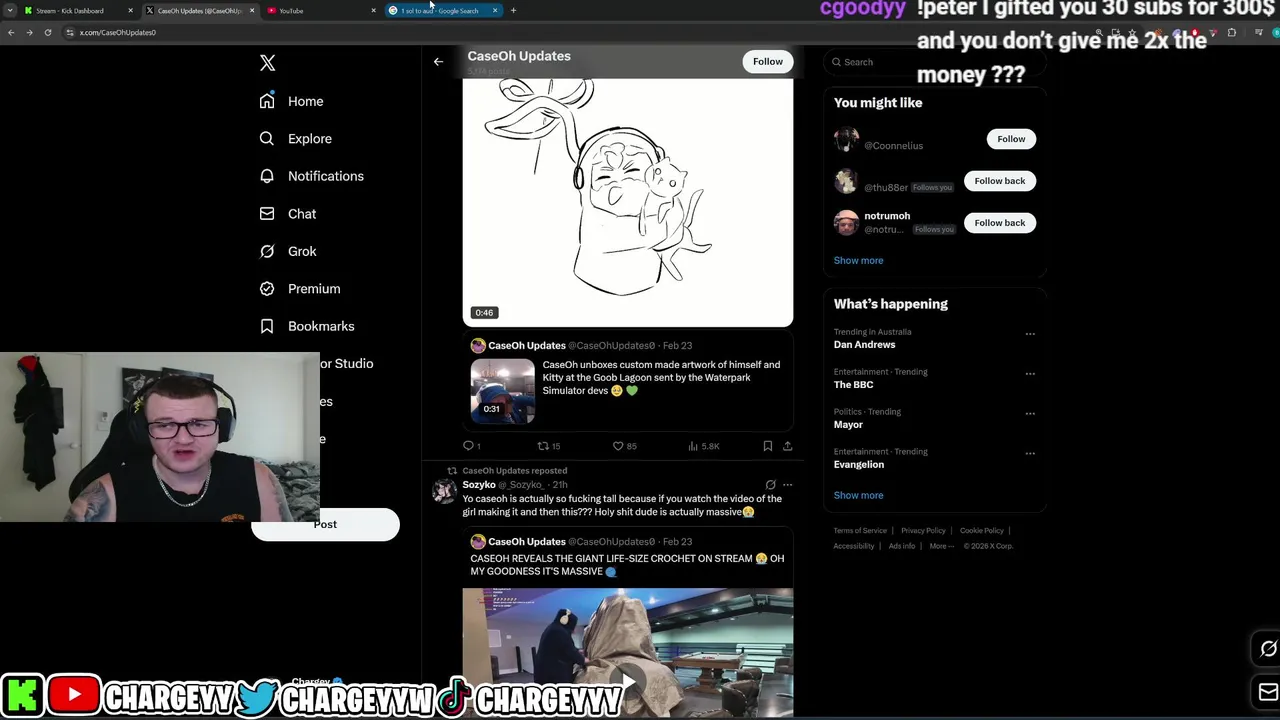Image resolution: width=1280 pixels, height=720 pixels.
Task: Click the X logo icon in sidebar
Action: click(267, 63)
